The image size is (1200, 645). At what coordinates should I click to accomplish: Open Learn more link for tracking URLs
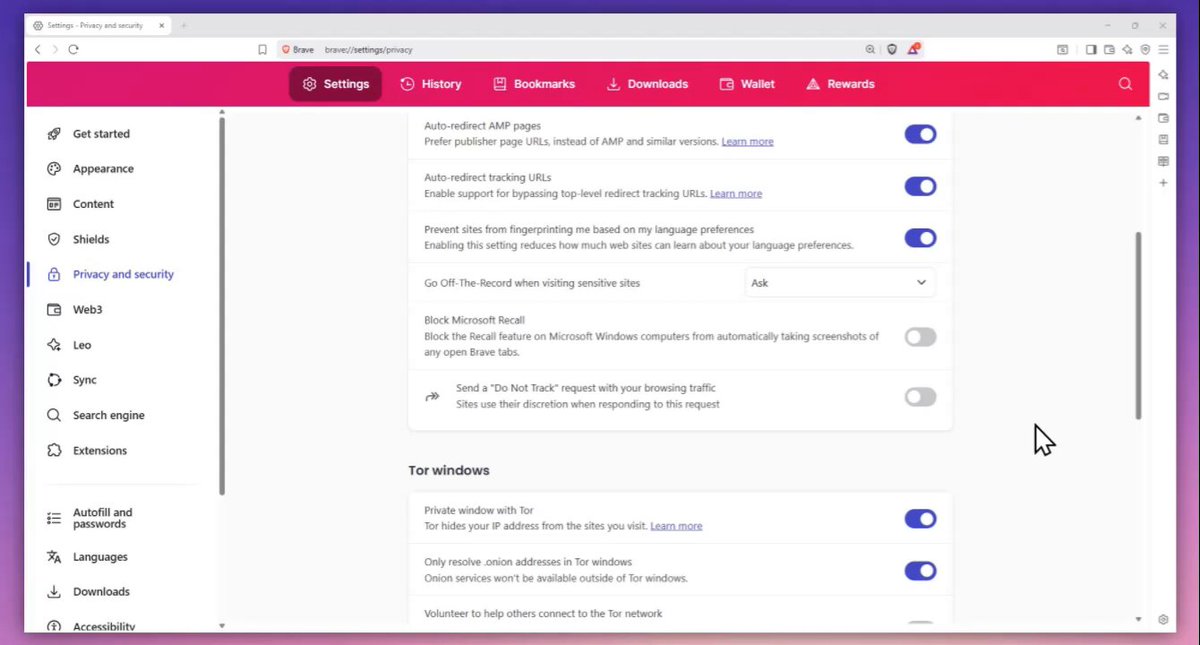coord(735,194)
